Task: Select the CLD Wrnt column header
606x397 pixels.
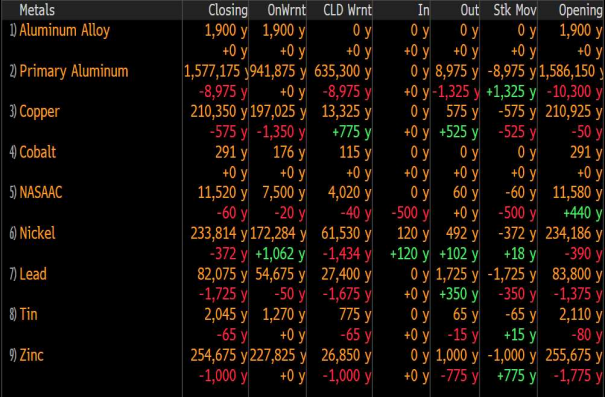Action: point(347,10)
